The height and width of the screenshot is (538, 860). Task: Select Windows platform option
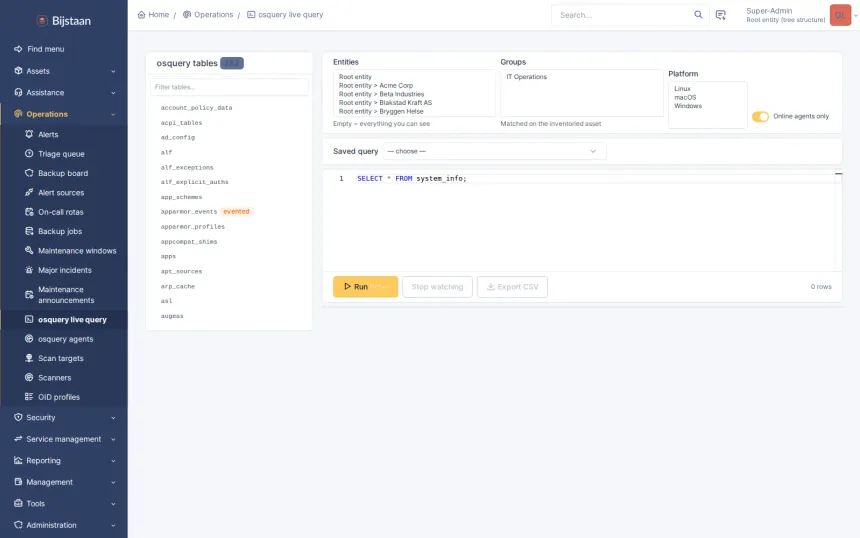pyautogui.click(x=688, y=106)
